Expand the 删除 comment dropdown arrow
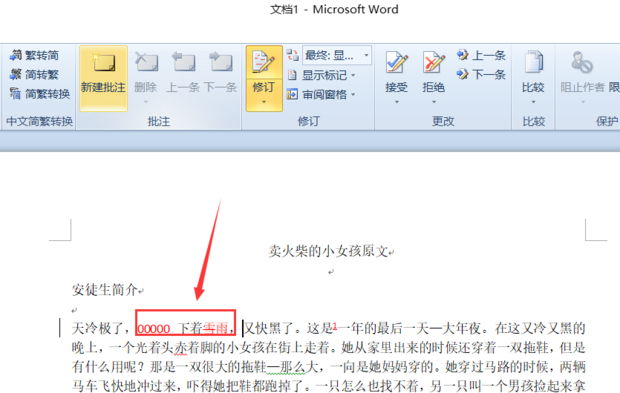 click(x=146, y=102)
